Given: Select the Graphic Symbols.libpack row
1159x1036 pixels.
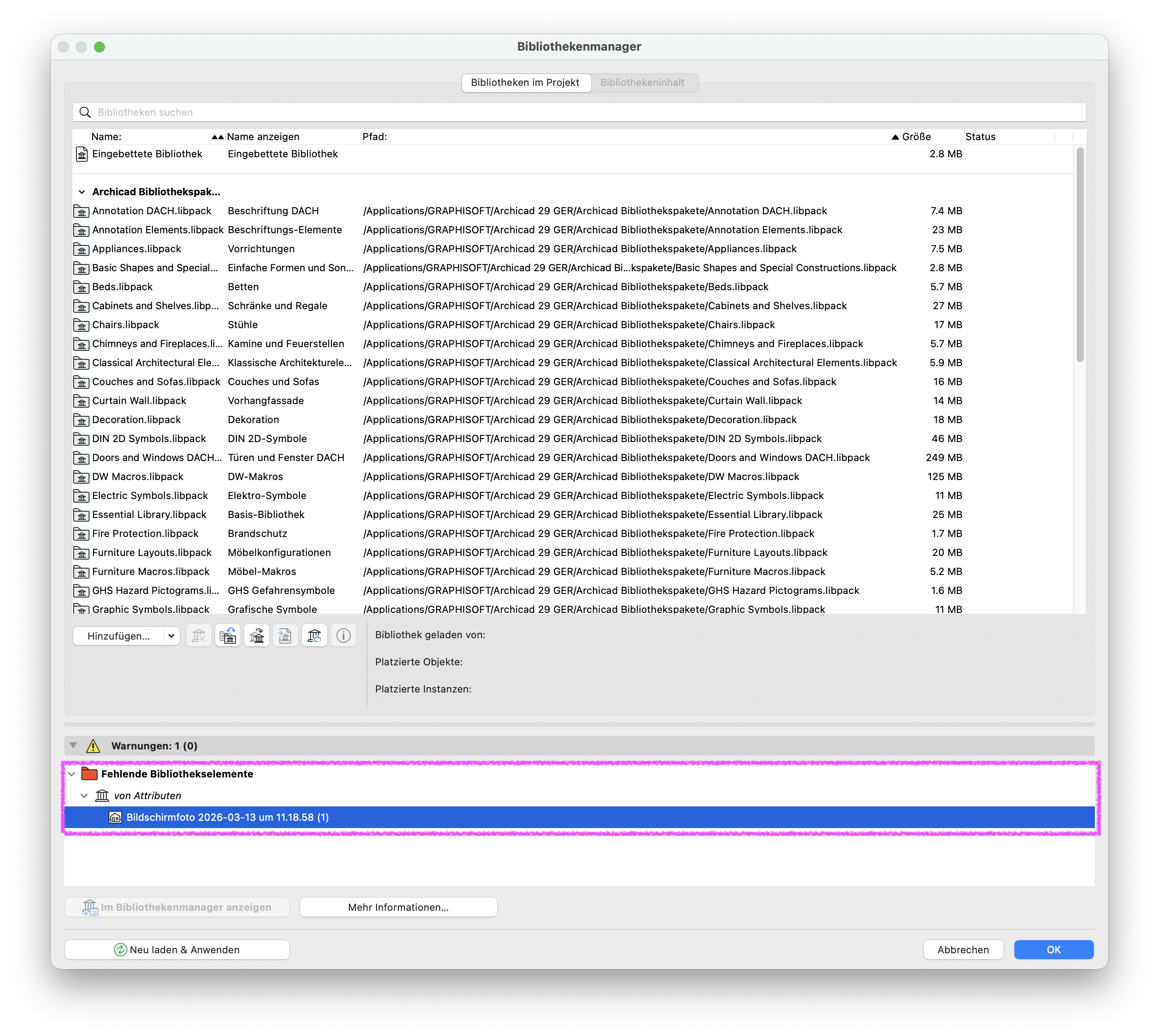Looking at the screenshot, I should point(573,608).
